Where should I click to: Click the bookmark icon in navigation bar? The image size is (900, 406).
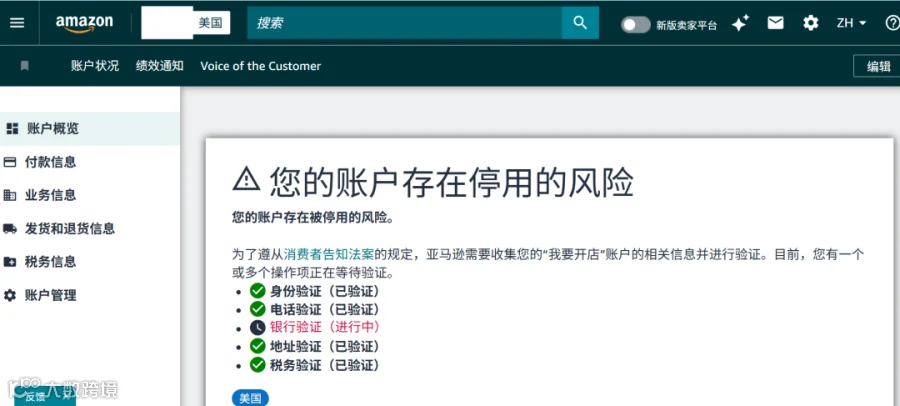coord(24,66)
